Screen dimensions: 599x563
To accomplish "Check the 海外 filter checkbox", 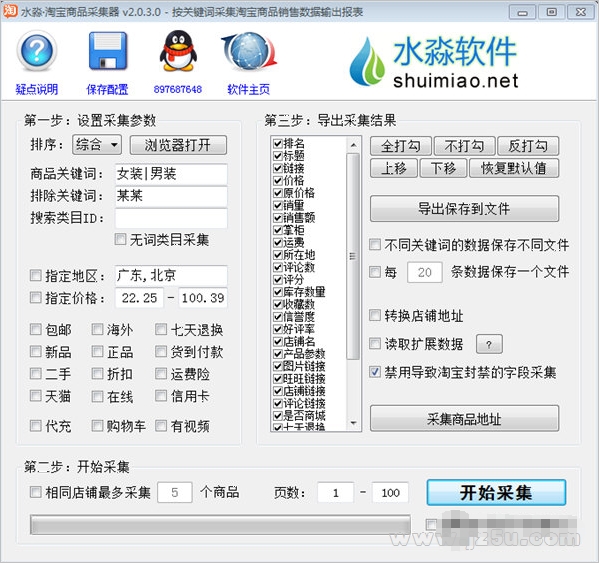I will (97, 329).
